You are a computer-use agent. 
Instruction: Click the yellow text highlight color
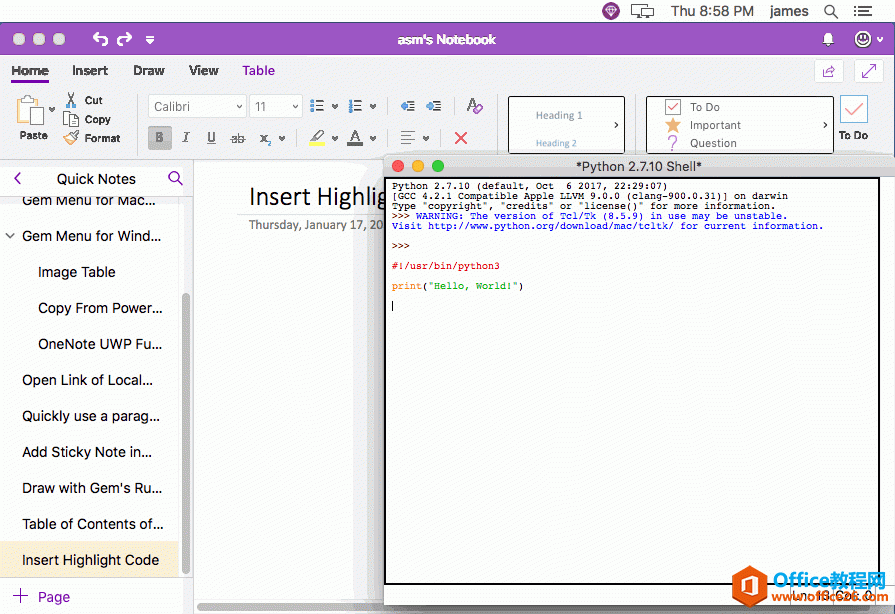[317, 138]
